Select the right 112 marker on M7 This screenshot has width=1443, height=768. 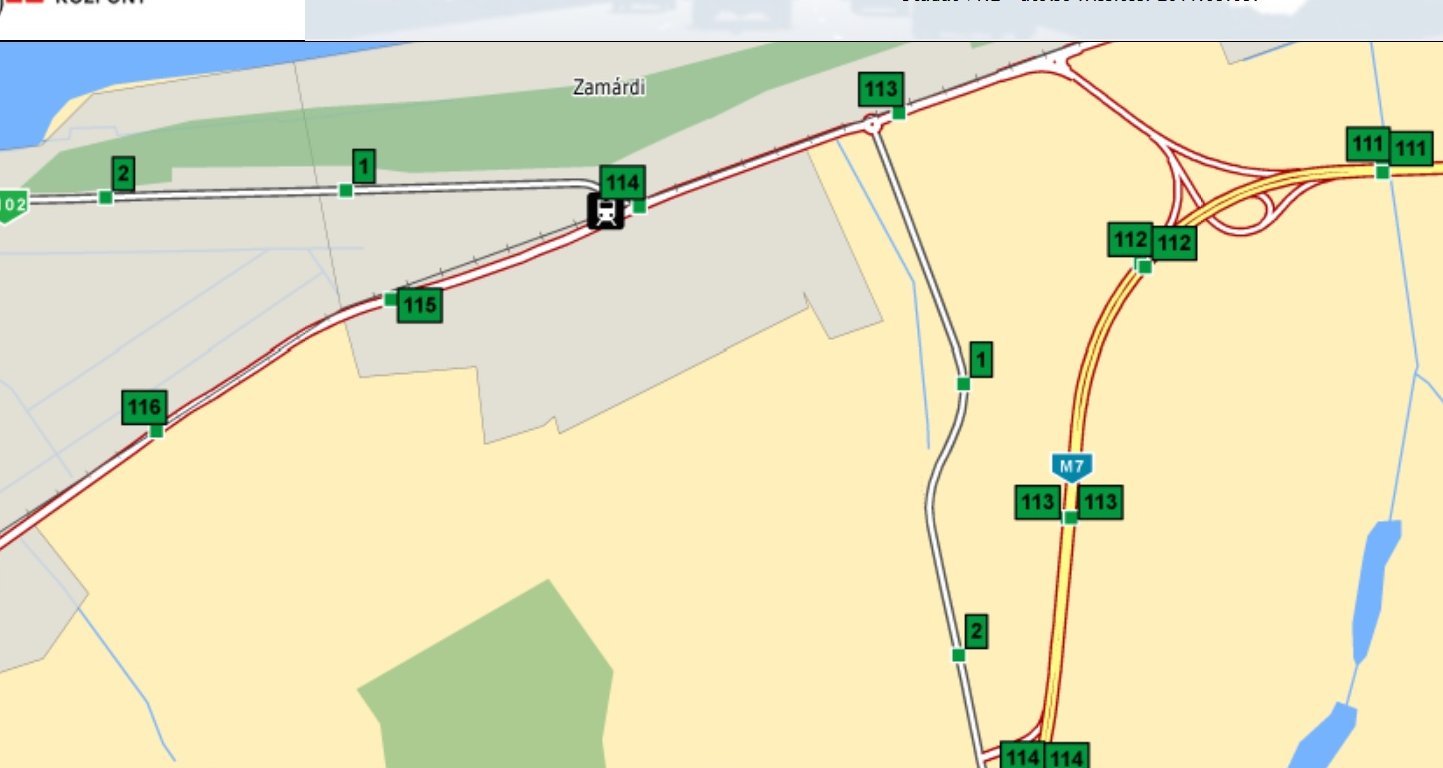point(1174,243)
